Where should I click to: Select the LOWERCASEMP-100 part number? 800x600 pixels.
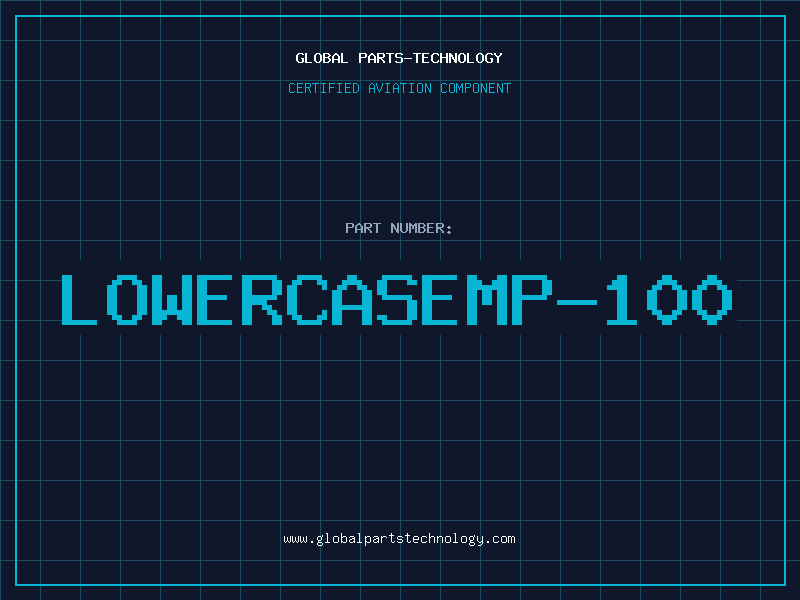[397, 299]
